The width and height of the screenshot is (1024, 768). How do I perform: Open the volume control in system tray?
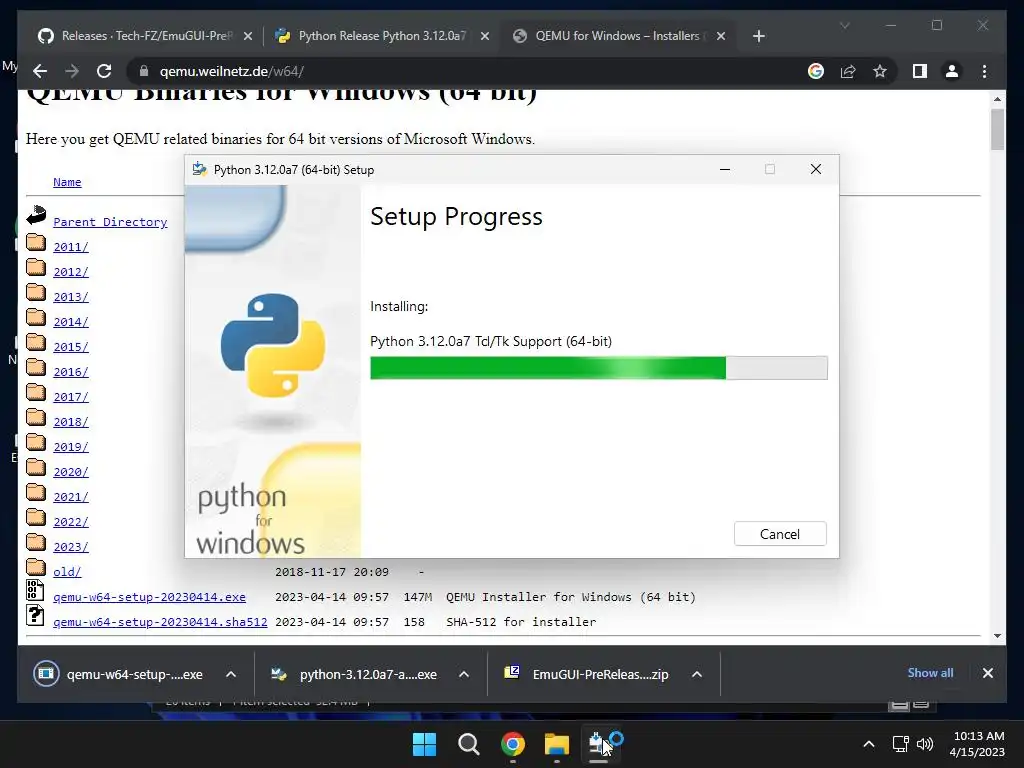coord(925,744)
